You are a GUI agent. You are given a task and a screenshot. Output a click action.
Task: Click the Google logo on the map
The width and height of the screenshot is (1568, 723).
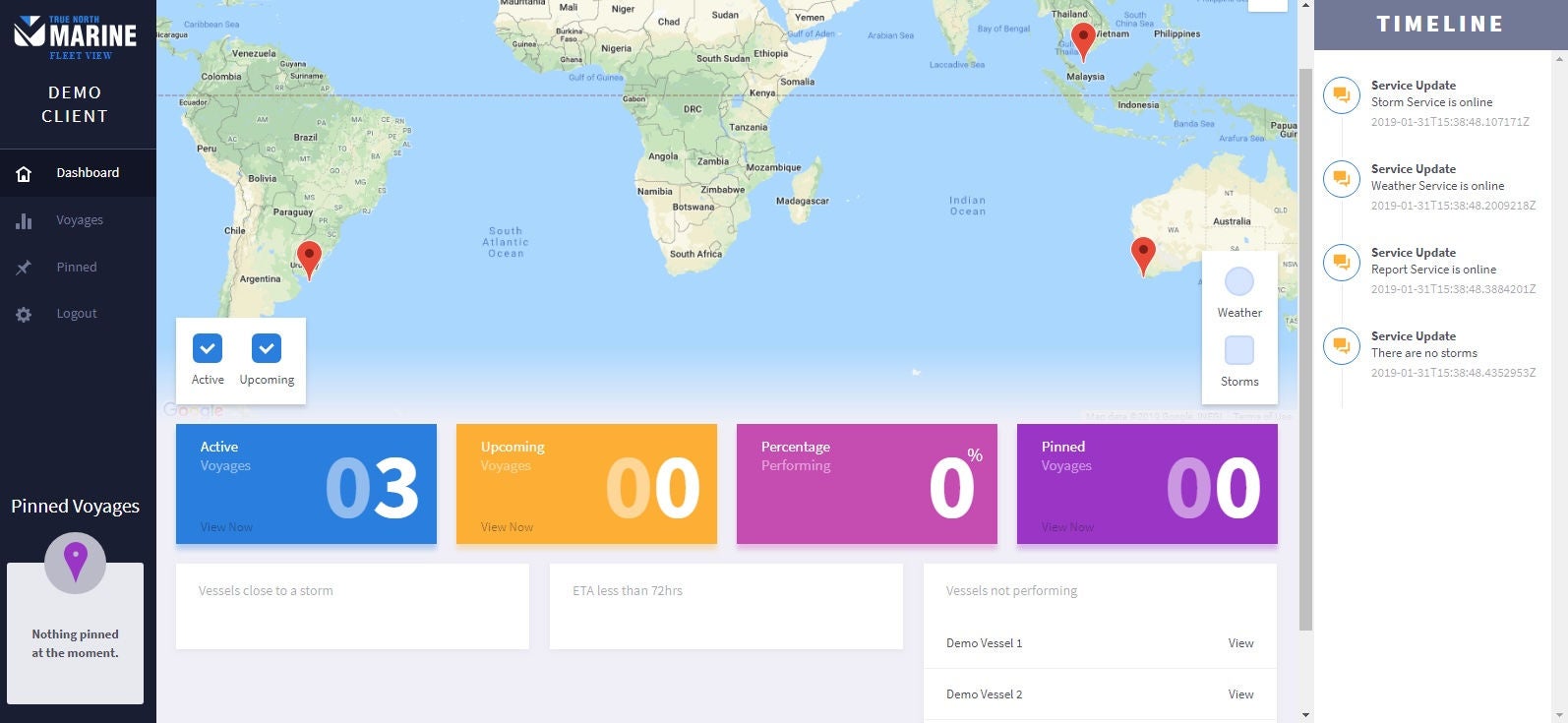pyautogui.click(x=193, y=410)
